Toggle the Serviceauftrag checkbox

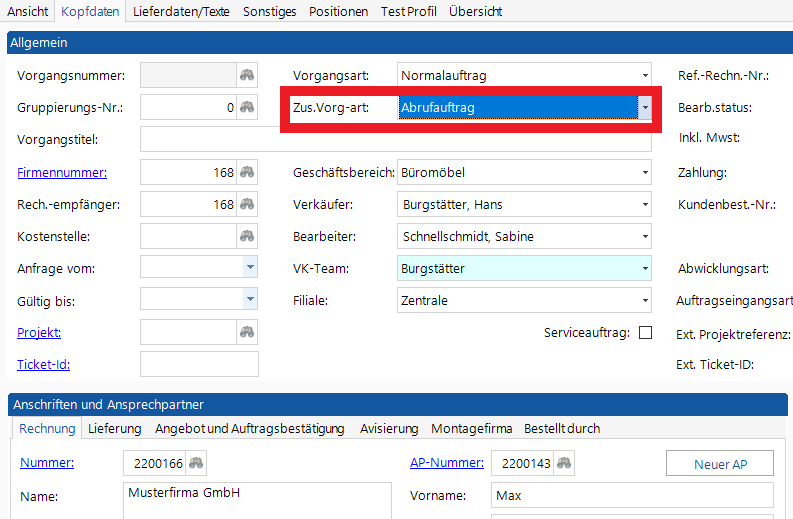click(x=645, y=332)
